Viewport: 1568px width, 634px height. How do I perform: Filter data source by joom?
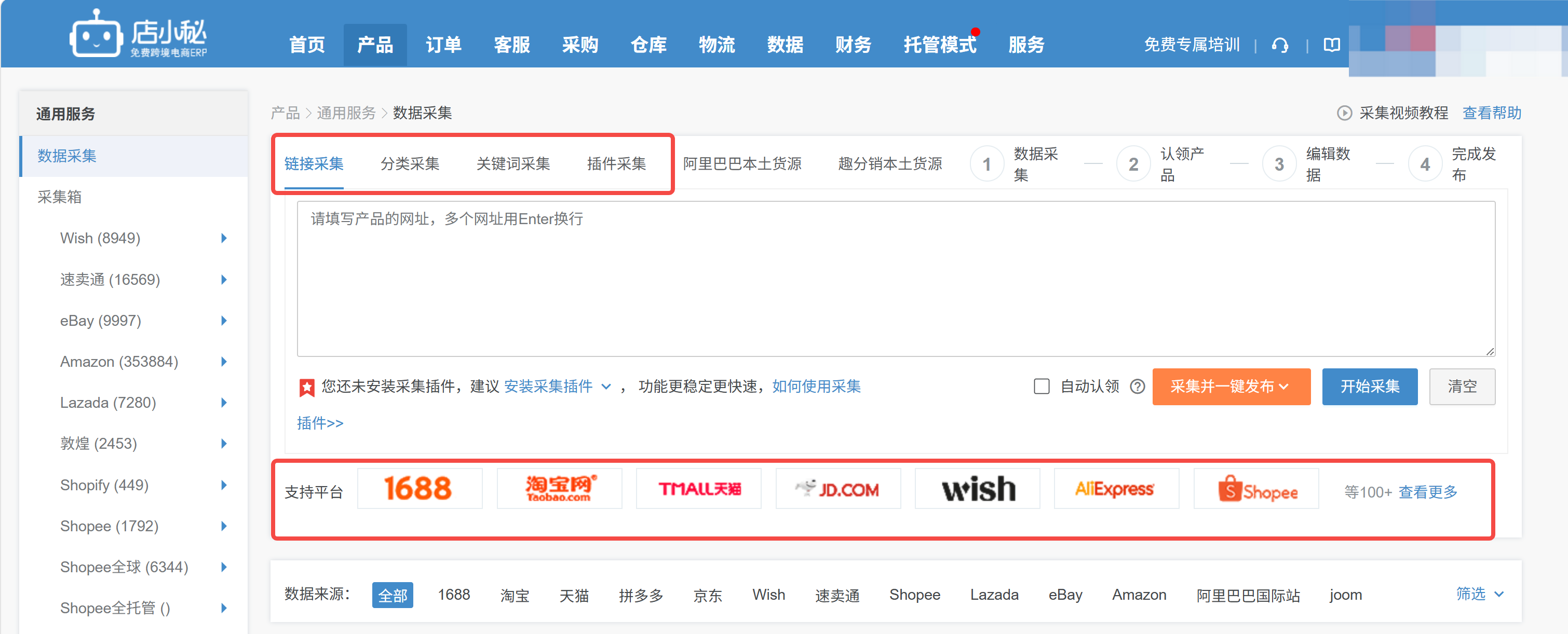point(1345,595)
